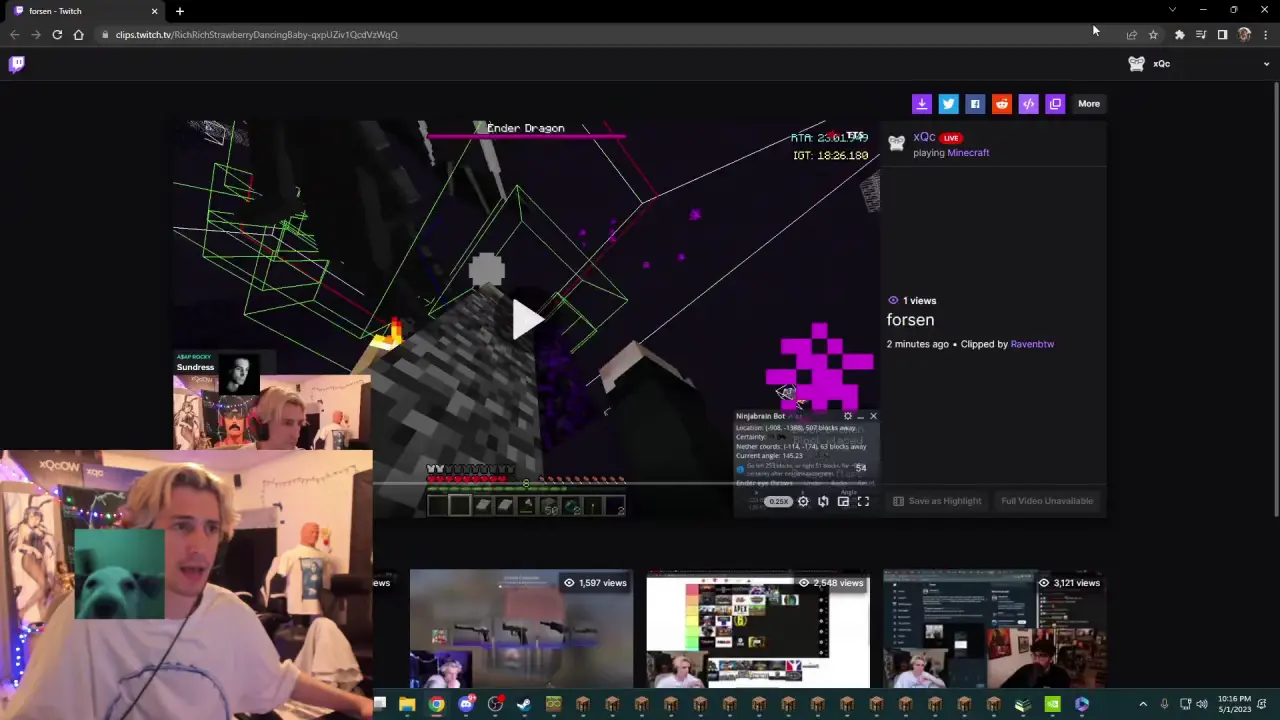Copy the clip link icon
Viewport: 1280px width, 720px height.
[x=1055, y=103]
